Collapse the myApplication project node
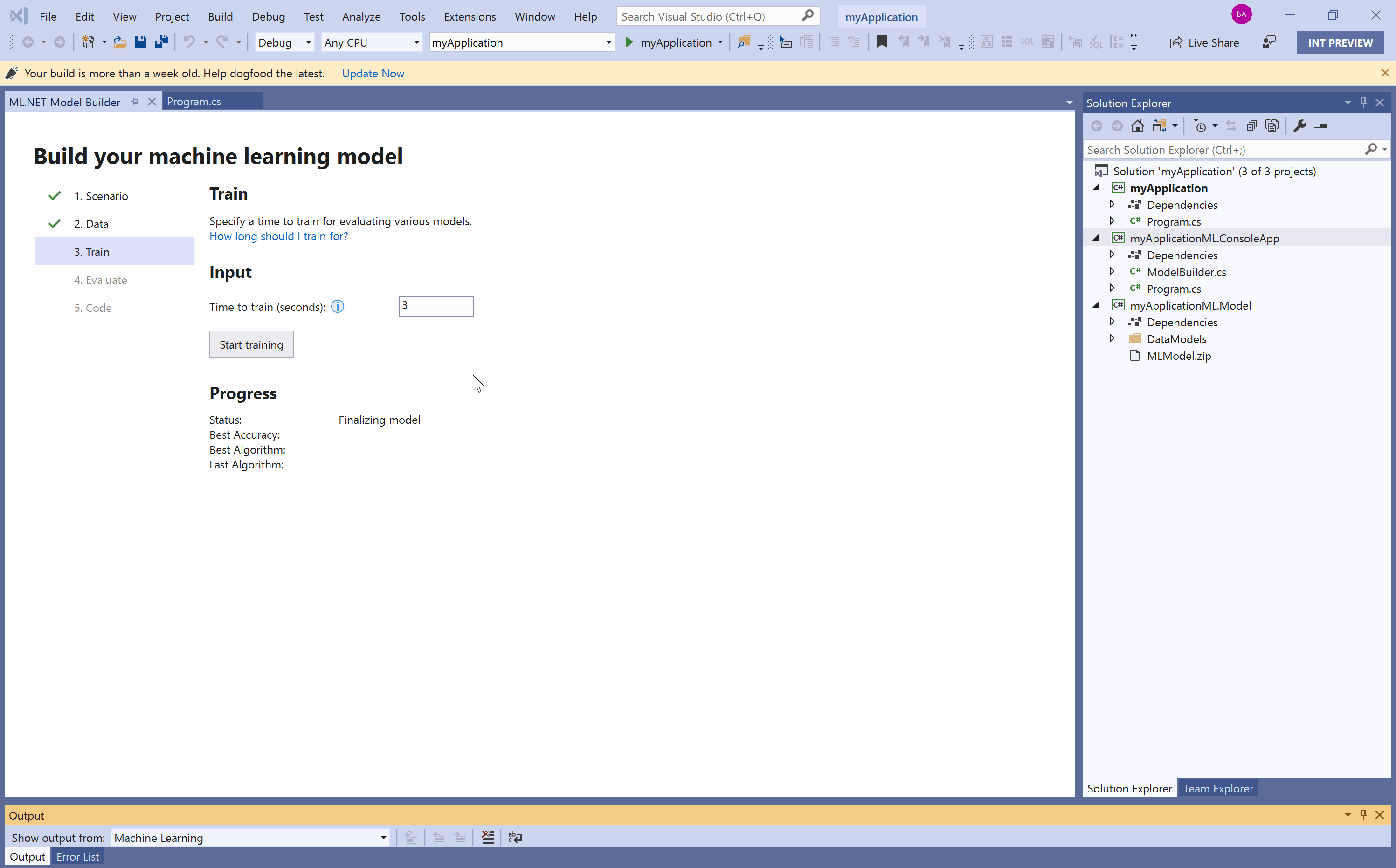1396x868 pixels. [x=1096, y=188]
